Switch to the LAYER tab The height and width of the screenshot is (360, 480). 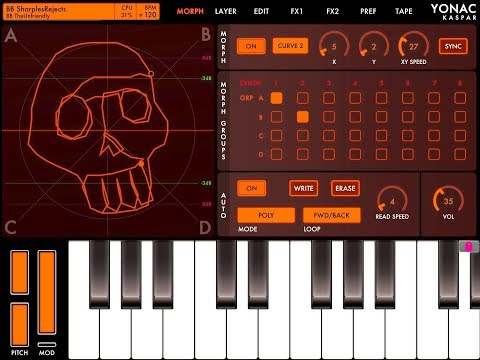click(x=226, y=11)
